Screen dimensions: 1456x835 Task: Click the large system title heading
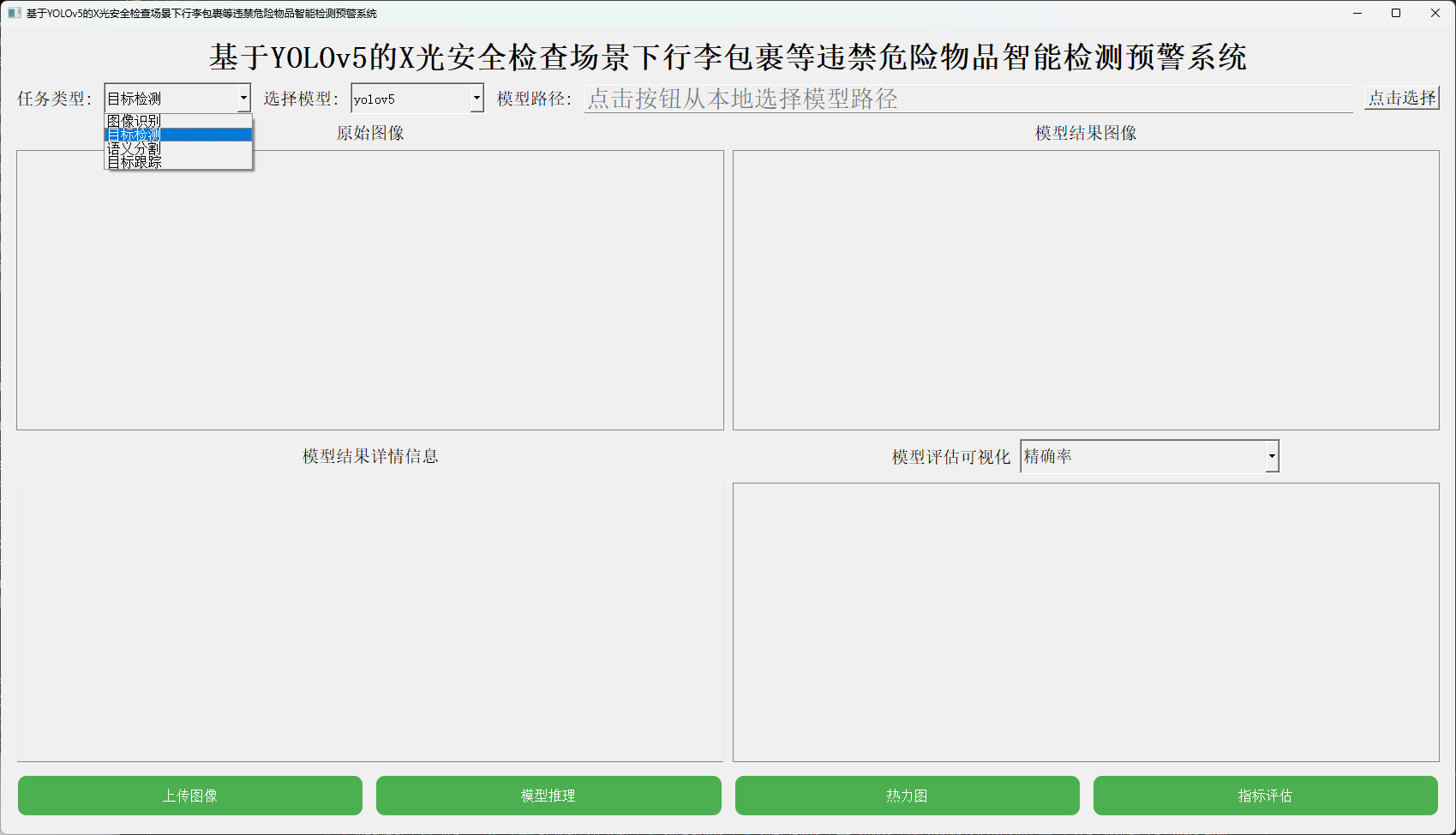click(x=728, y=57)
